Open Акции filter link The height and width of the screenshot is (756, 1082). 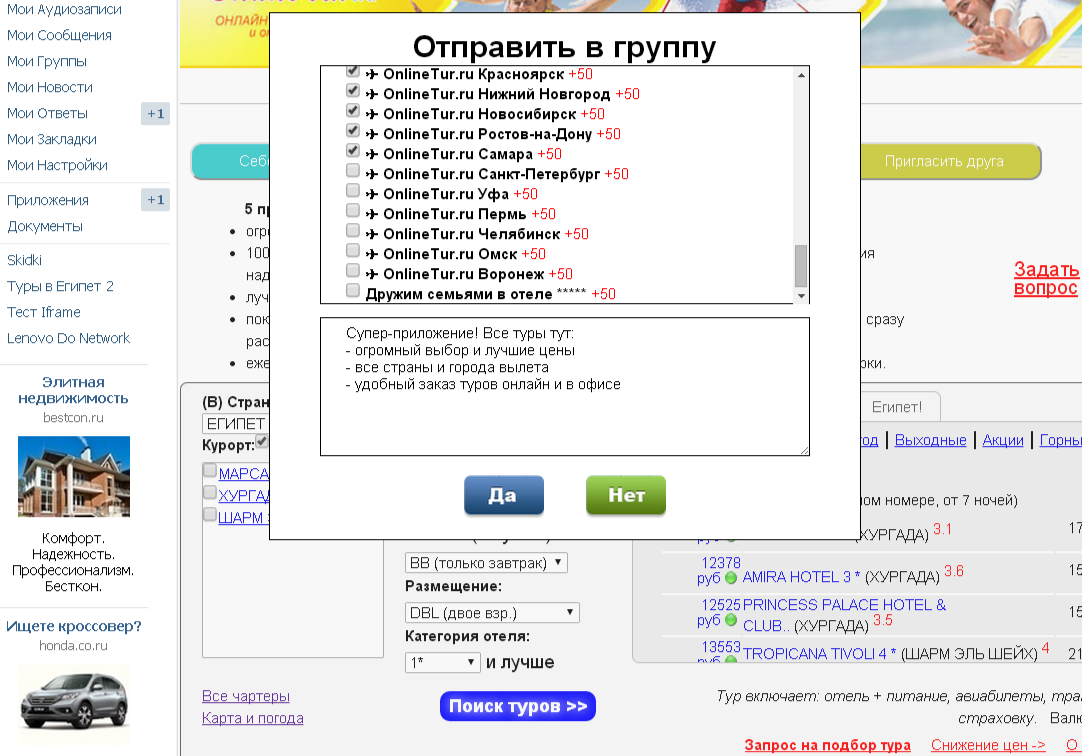click(x=1003, y=440)
